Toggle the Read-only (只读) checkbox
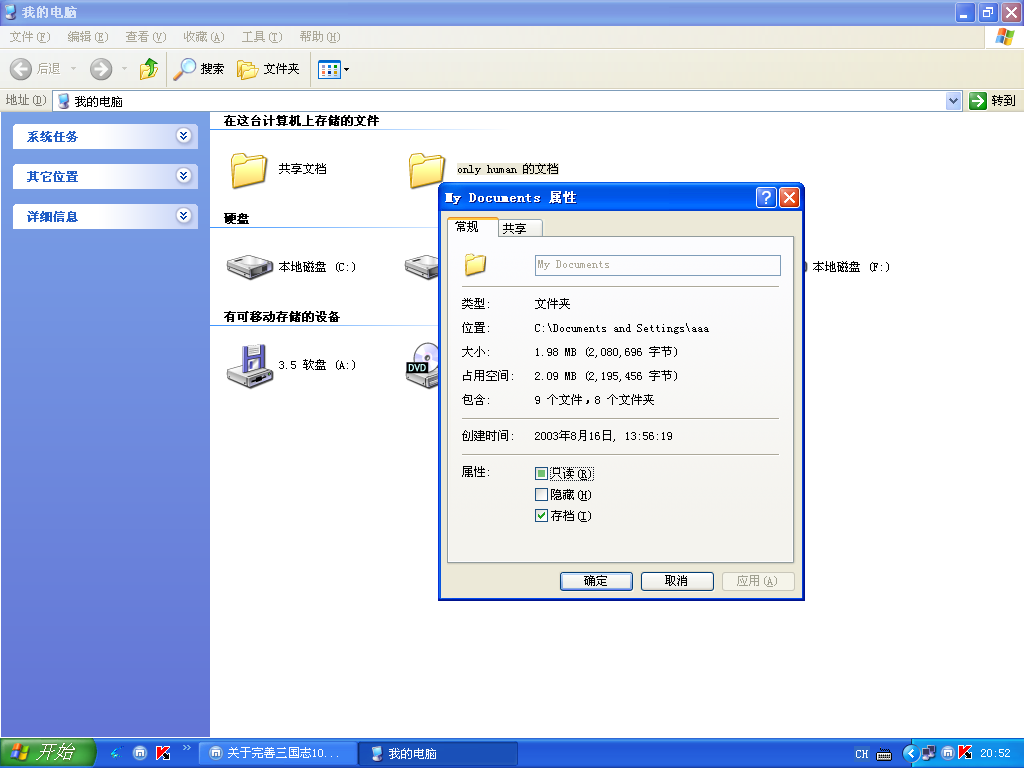This screenshot has height=768, width=1024. (542, 474)
